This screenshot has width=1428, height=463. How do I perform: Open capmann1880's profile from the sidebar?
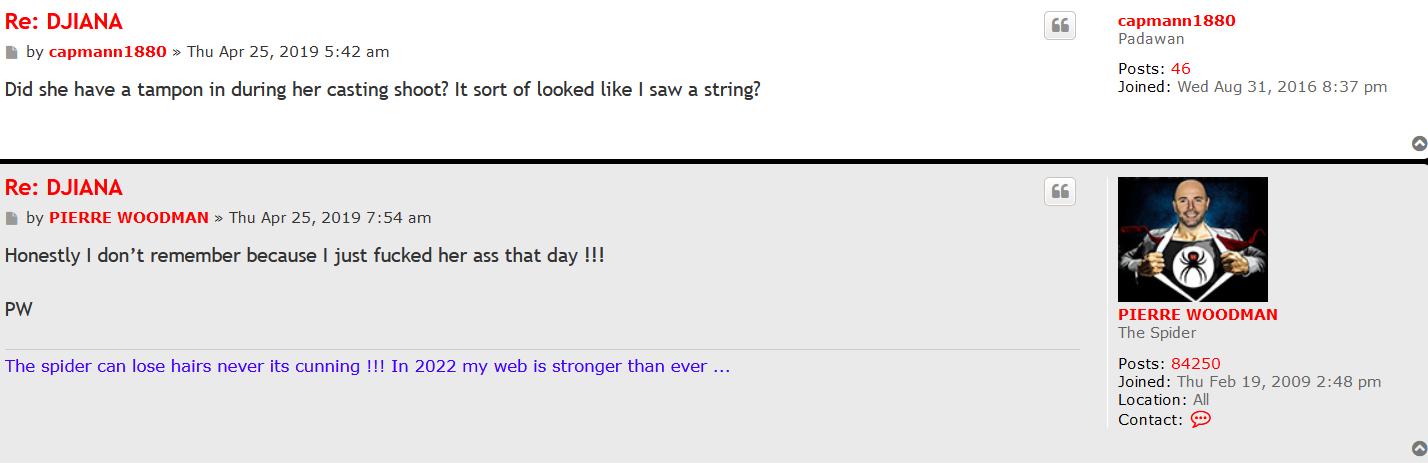pos(1176,20)
